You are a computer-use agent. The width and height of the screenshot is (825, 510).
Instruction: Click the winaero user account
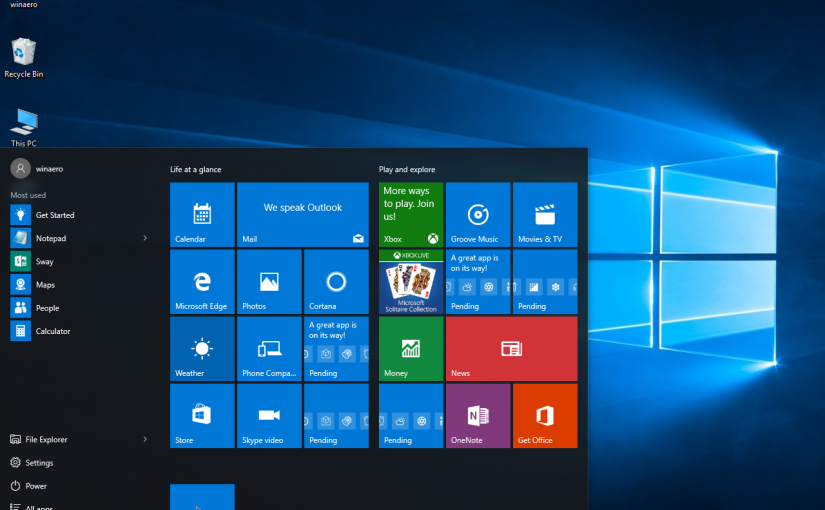coord(37,168)
